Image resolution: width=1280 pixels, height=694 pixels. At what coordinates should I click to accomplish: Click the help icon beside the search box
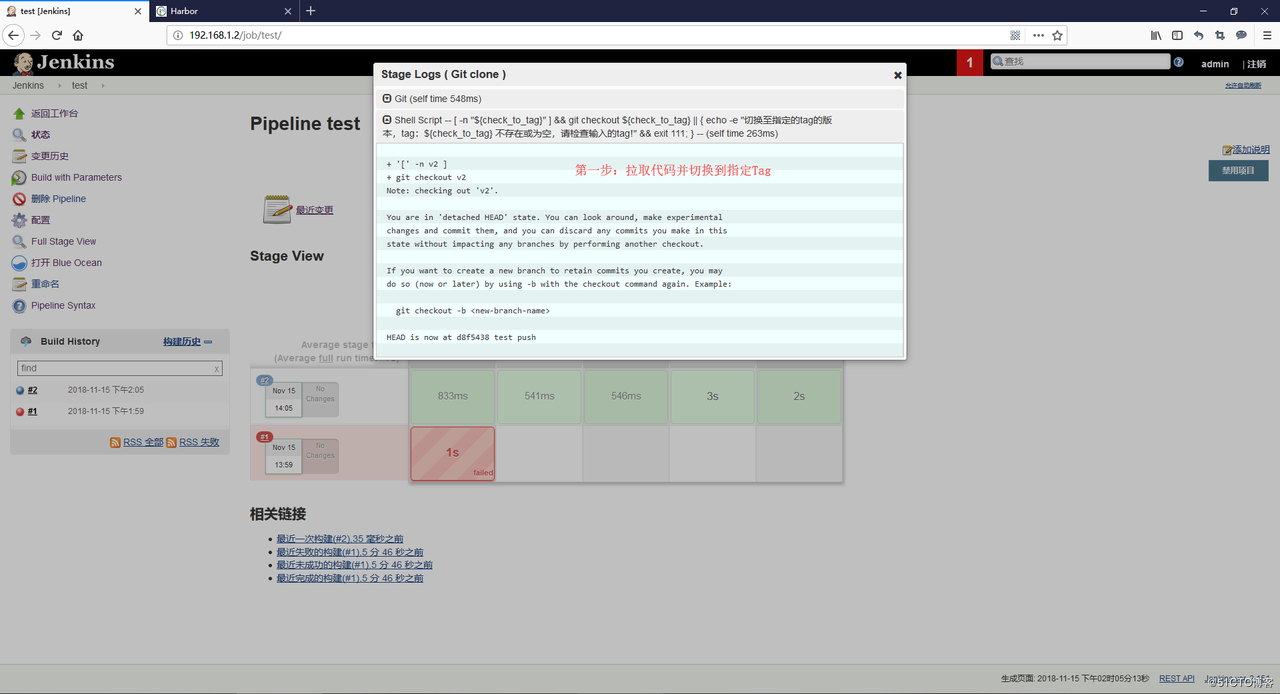click(1179, 62)
